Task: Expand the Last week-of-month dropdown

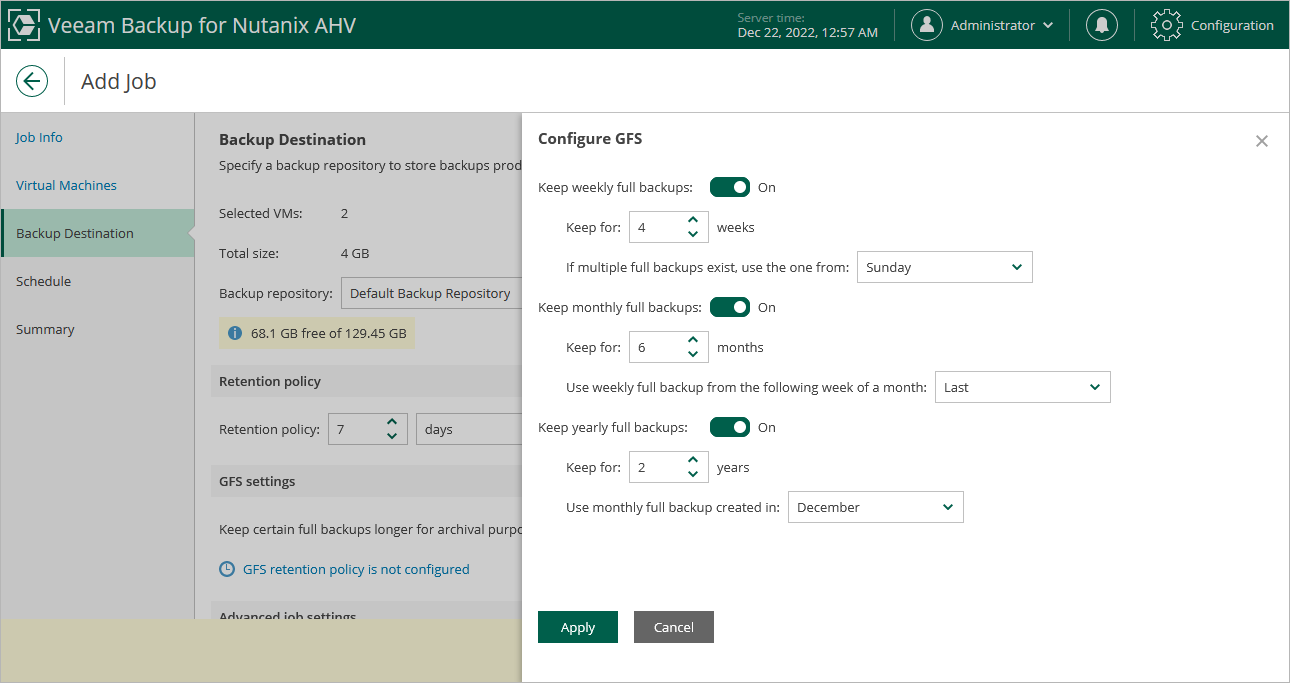Action: coord(1022,387)
